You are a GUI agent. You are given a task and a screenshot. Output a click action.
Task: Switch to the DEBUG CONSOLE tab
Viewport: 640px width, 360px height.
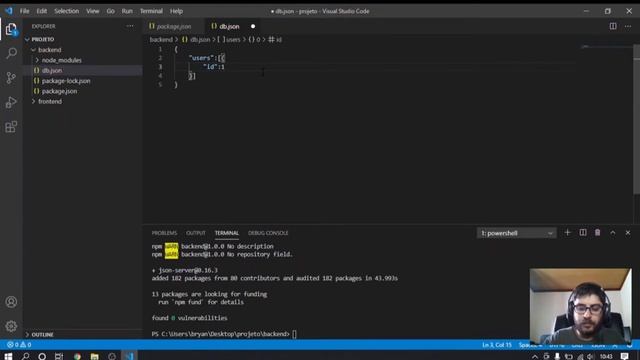click(x=268, y=233)
